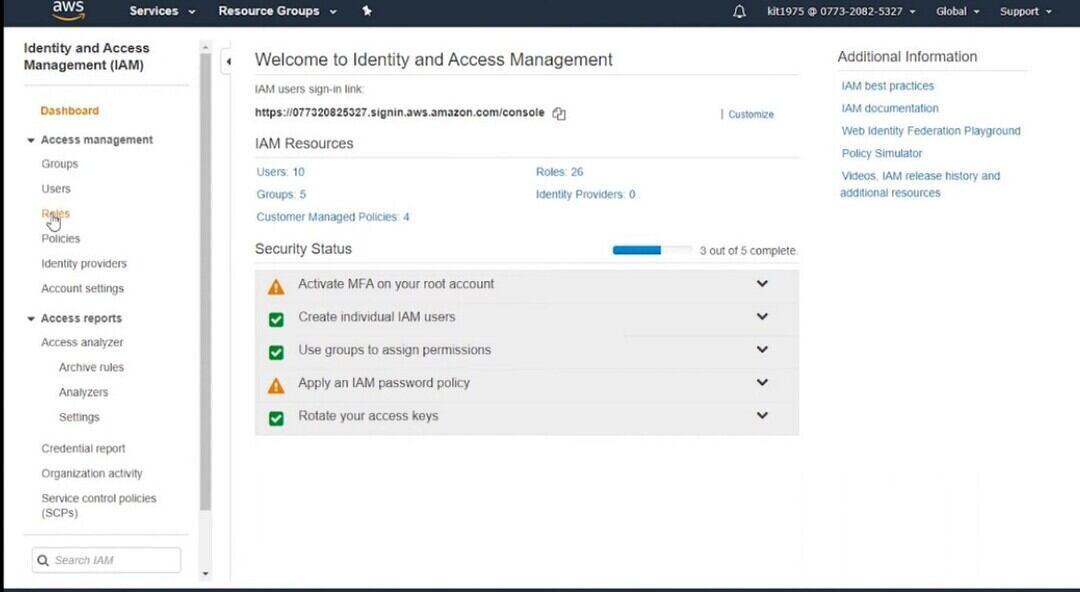This screenshot has height=592, width=1080.
Task: Open the notifications bell
Action: [739, 12]
